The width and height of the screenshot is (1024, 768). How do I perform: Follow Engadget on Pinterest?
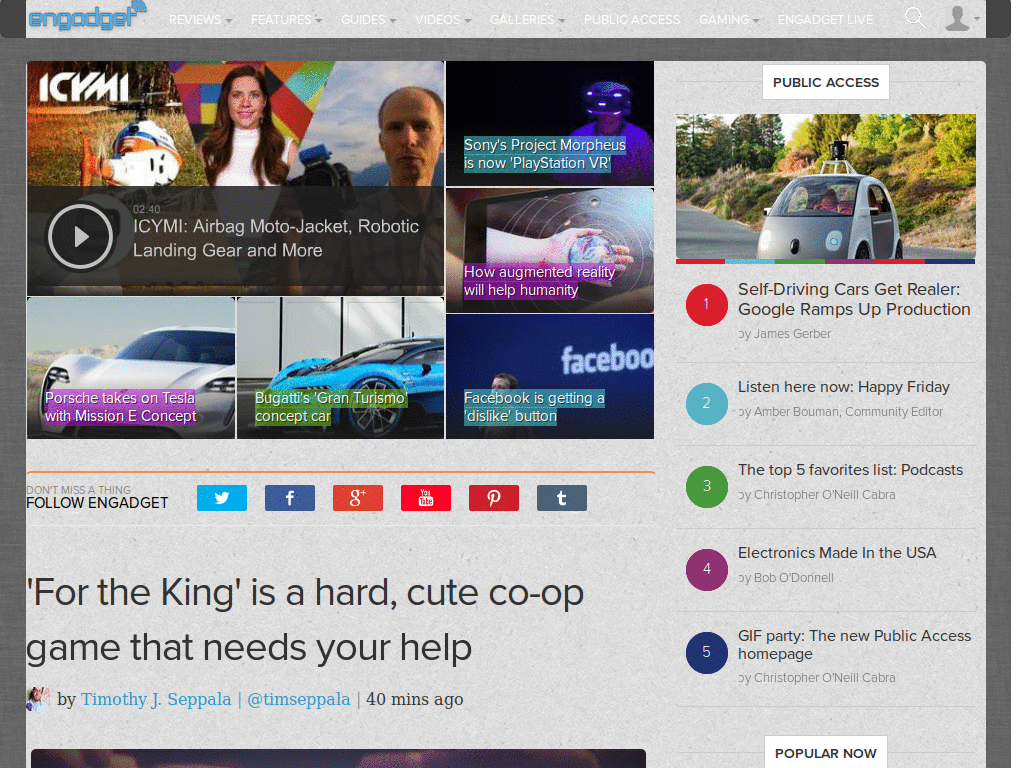pos(494,498)
